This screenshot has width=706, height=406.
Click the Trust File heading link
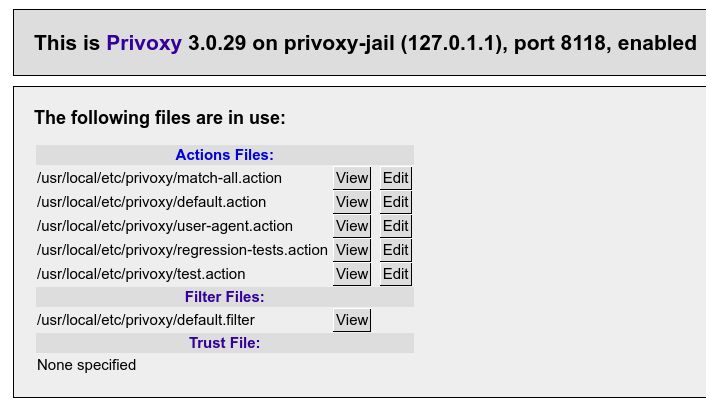[224, 343]
